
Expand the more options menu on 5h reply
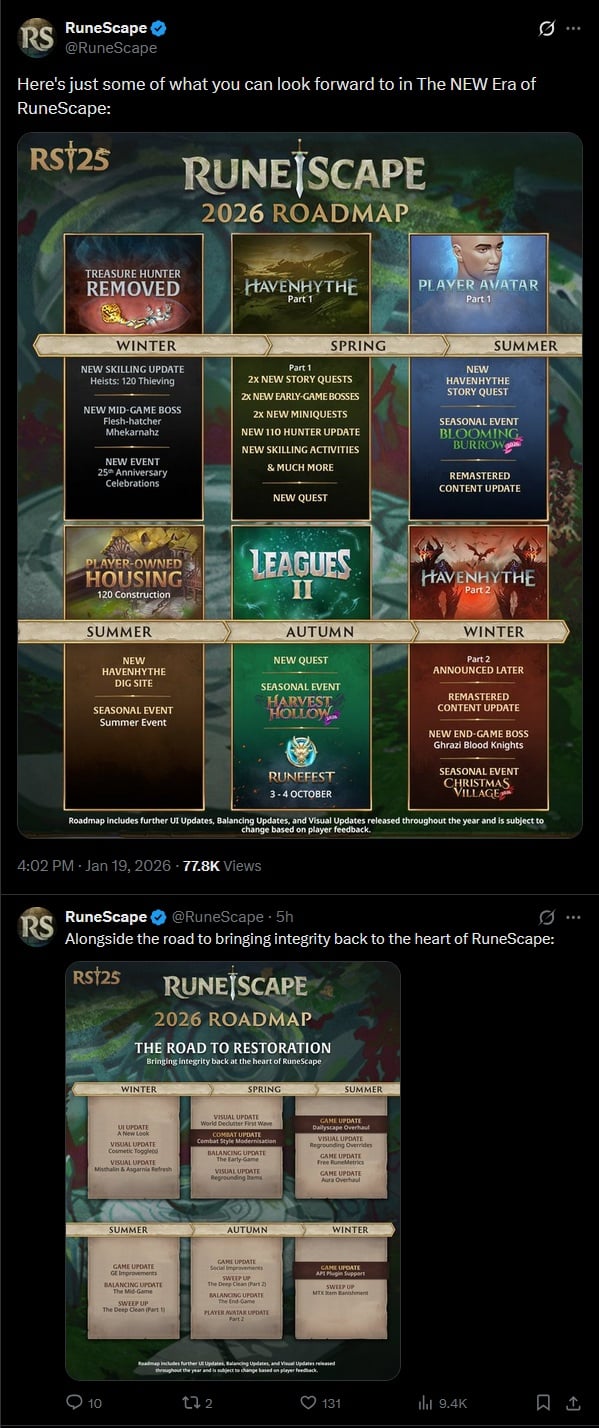pyautogui.click(x=573, y=916)
